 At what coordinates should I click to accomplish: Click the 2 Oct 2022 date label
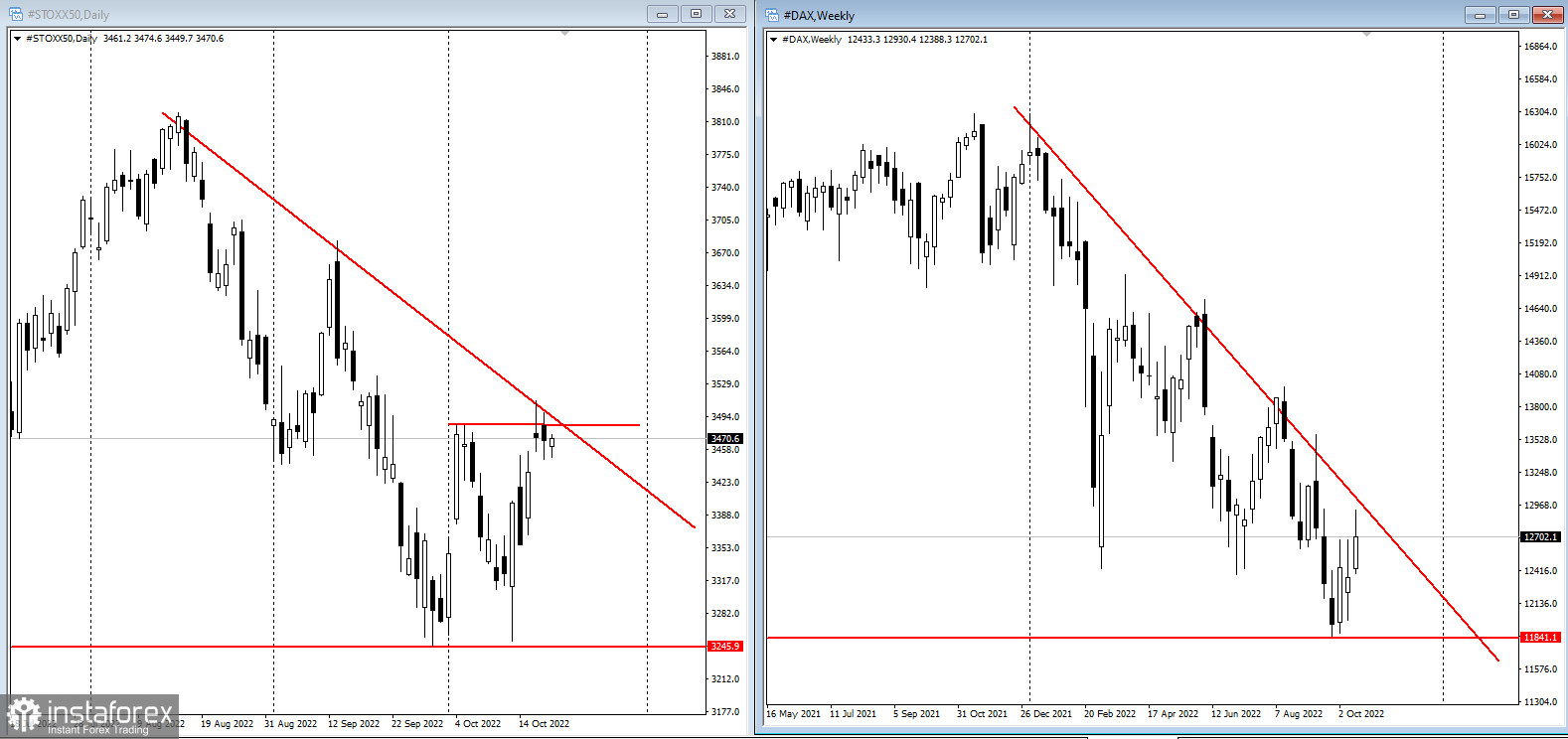[1361, 714]
